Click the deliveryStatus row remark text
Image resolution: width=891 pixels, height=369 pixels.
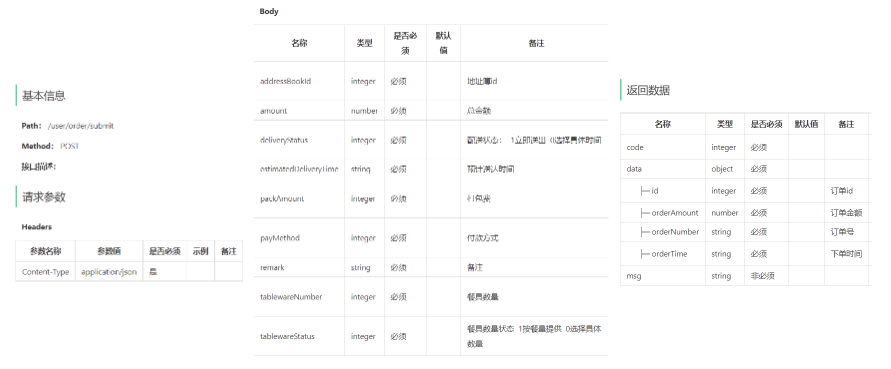tap(534, 140)
